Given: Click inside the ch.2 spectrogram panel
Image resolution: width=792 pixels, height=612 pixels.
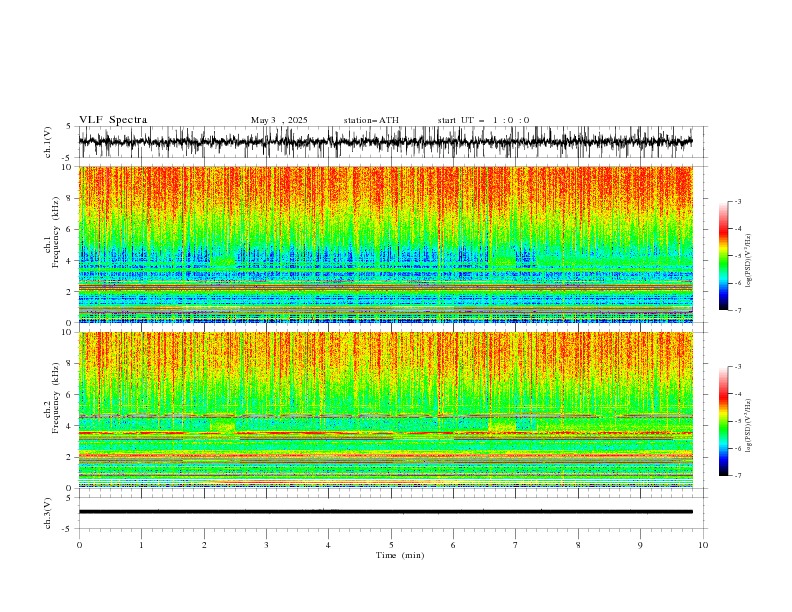Looking at the screenshot, I should 385,410.
